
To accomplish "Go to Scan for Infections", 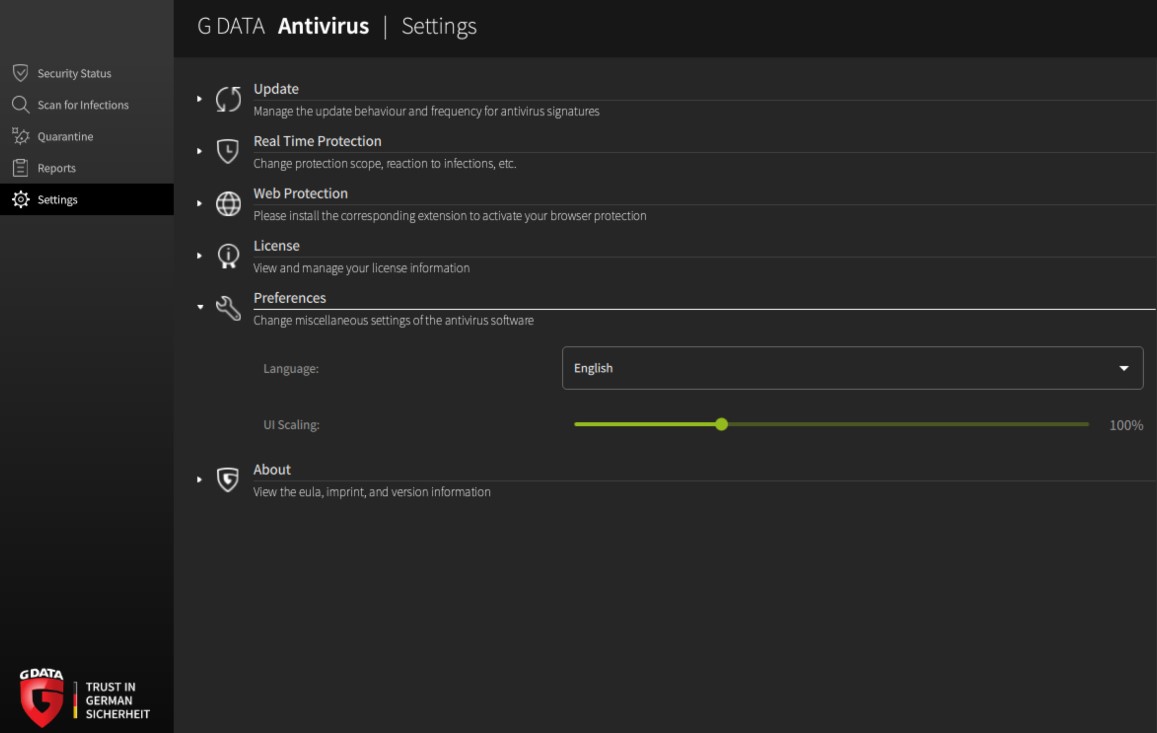I will click(87, 105).
